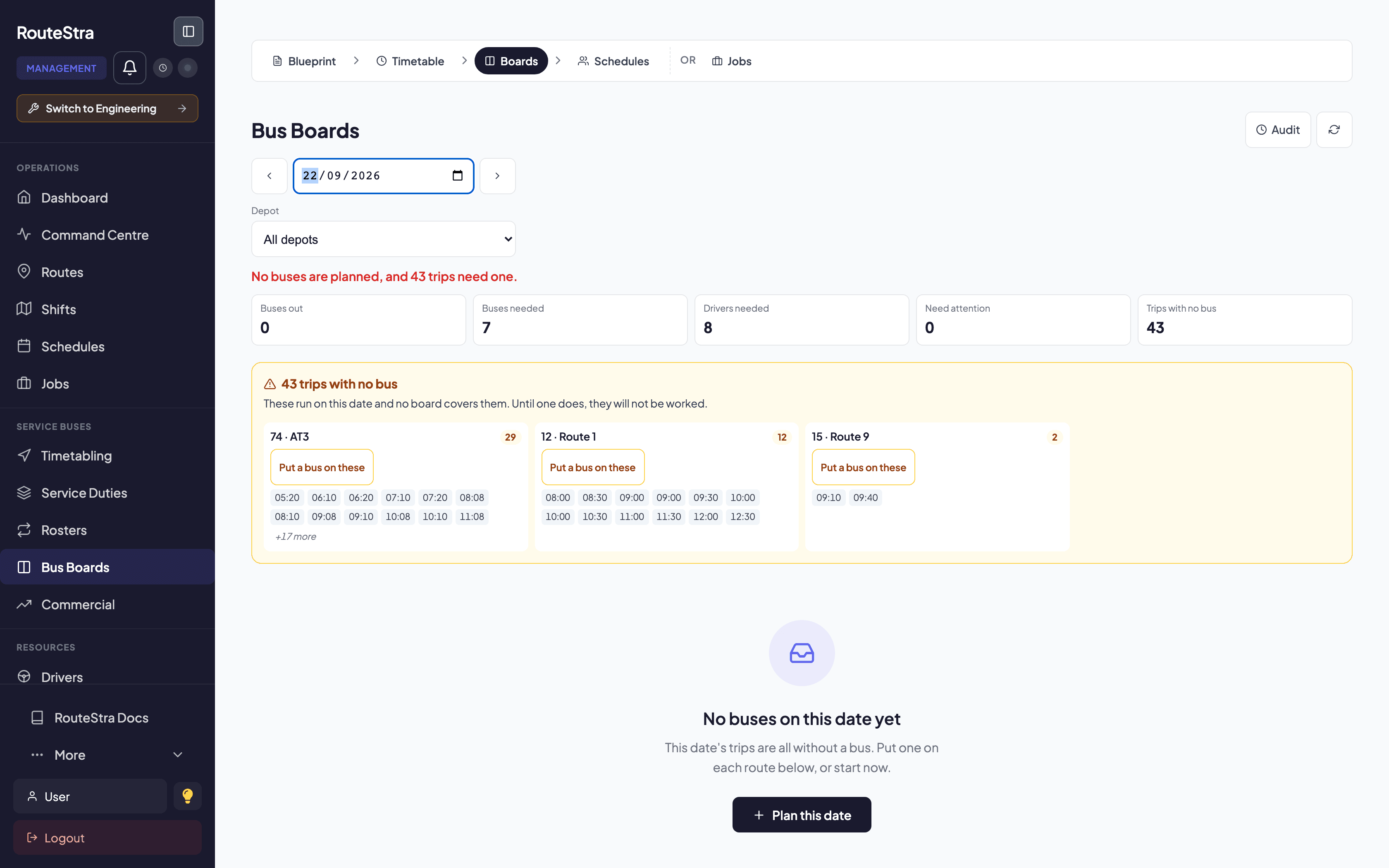Collapse the sidebar with the panel icon

[188, 31]
